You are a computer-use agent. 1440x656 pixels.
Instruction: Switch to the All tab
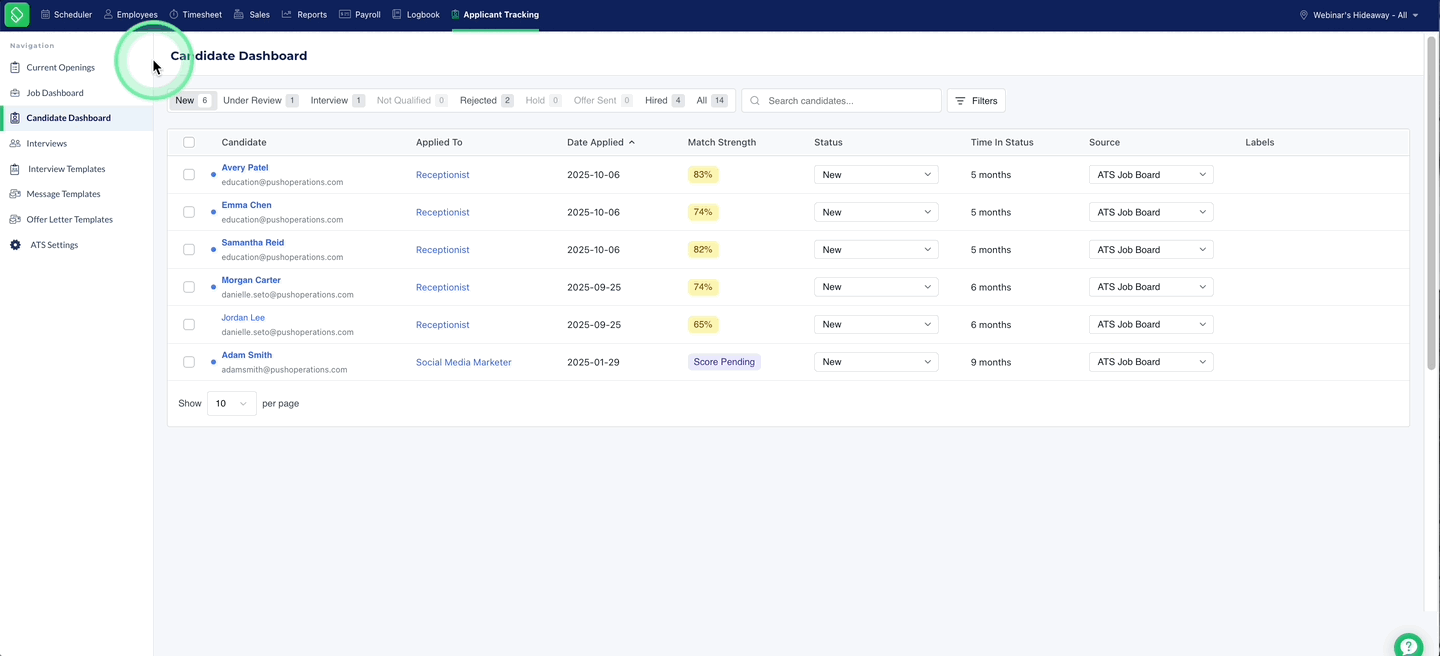tap(711, 101)
